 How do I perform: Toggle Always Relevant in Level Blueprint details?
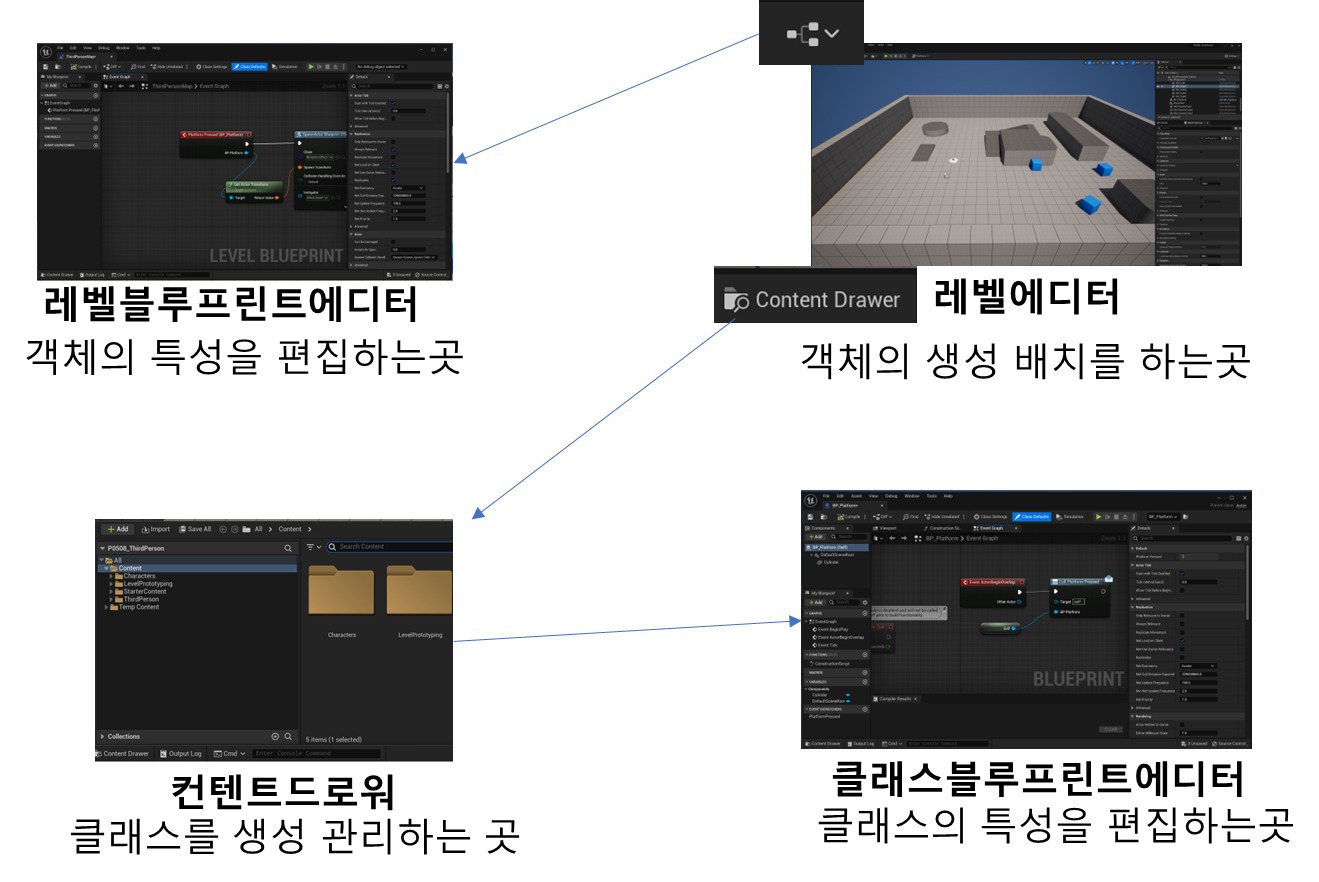pos(393,150)
